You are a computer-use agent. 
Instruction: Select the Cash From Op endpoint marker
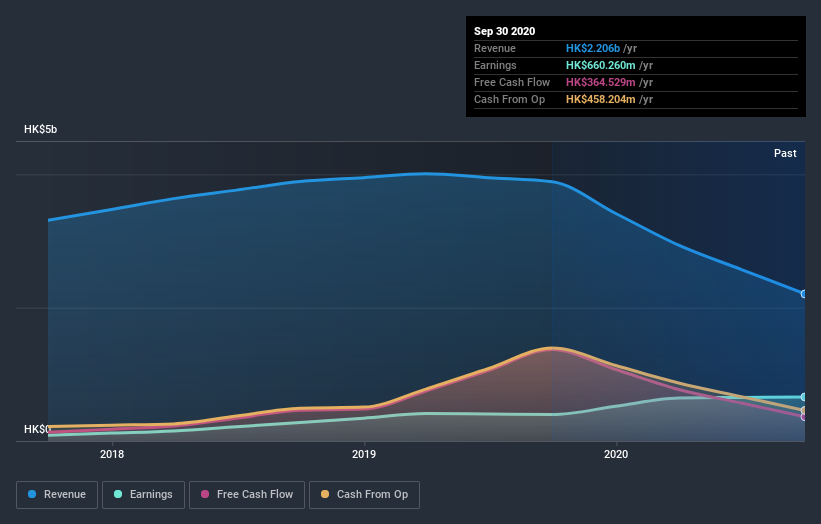(804, 410)
